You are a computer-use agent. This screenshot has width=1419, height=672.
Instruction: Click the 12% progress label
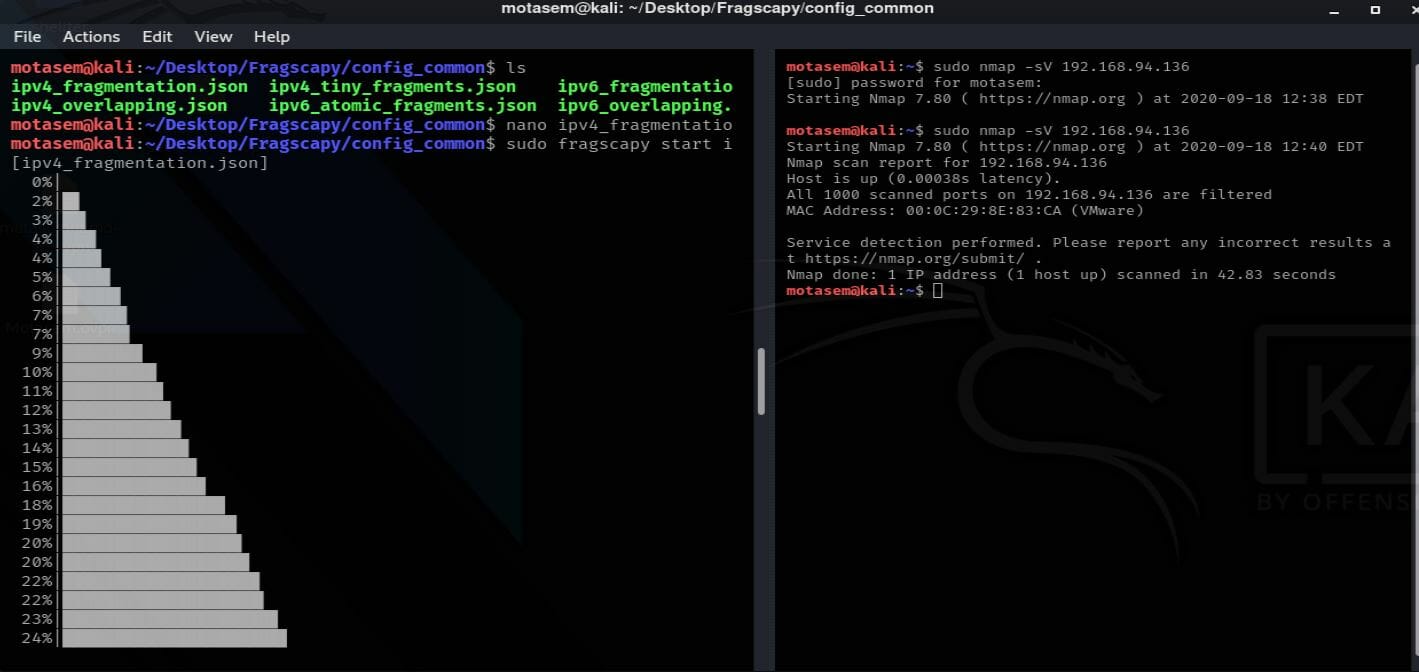click(36, 410)
